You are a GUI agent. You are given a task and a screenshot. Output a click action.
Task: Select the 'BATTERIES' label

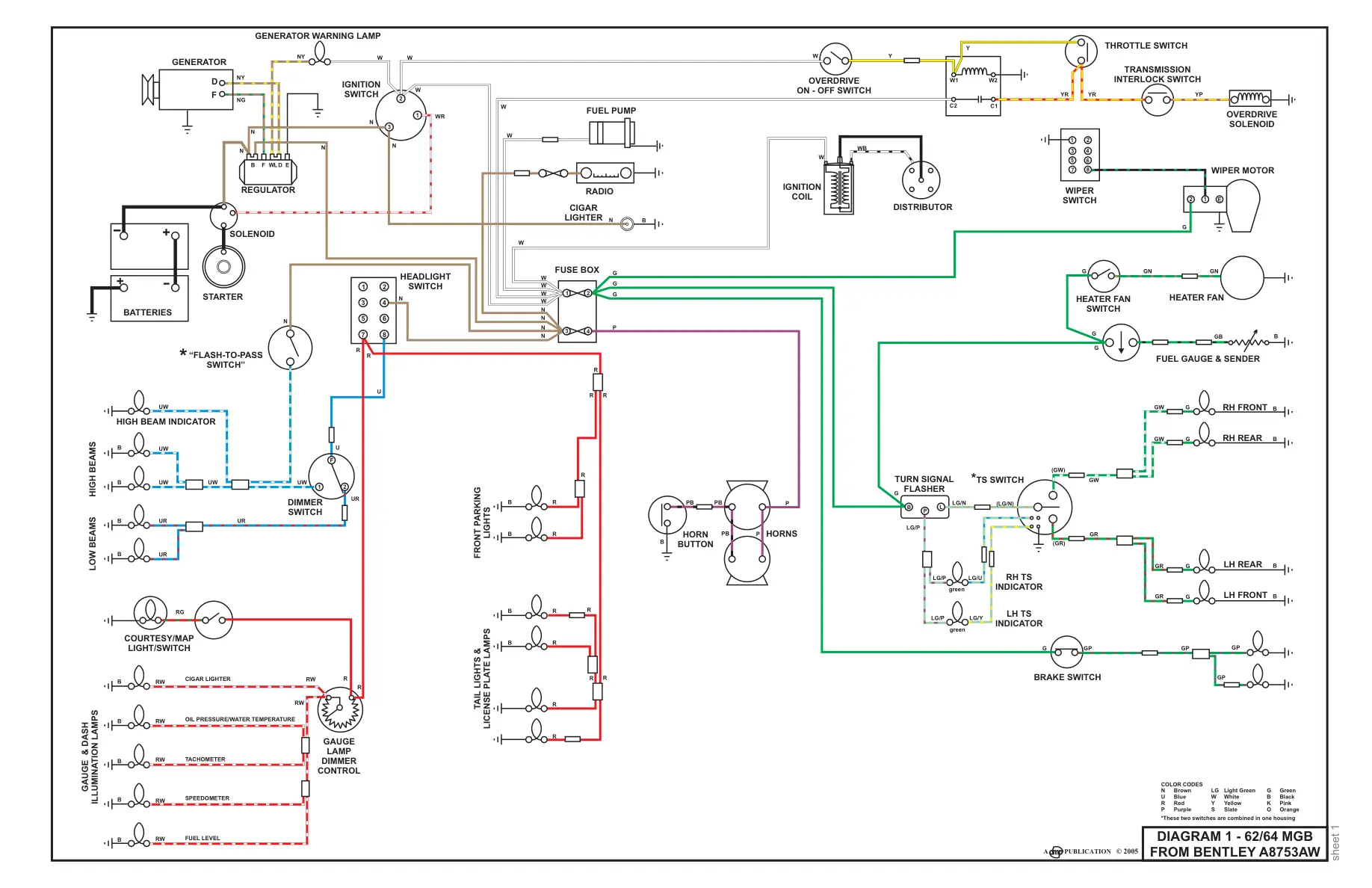147,312
